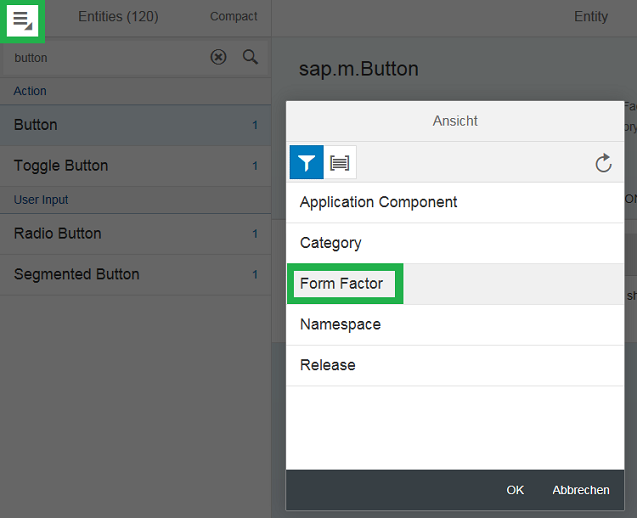Select the Form Factor filter
The image size is (637, 518).
coord(342,284)
